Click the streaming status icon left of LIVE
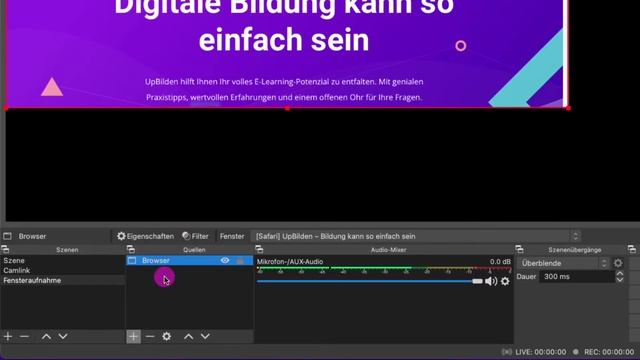 tap(507, 352)
